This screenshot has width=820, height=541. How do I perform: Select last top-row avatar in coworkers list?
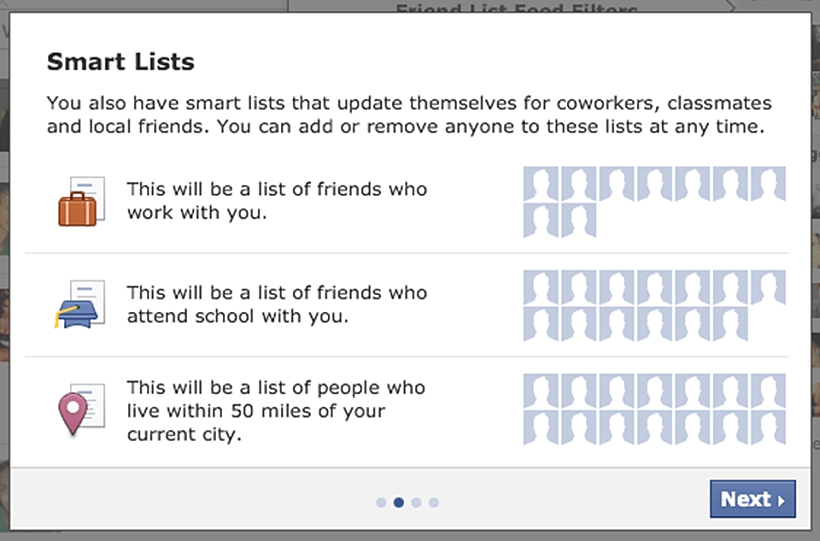coord(769,184)
